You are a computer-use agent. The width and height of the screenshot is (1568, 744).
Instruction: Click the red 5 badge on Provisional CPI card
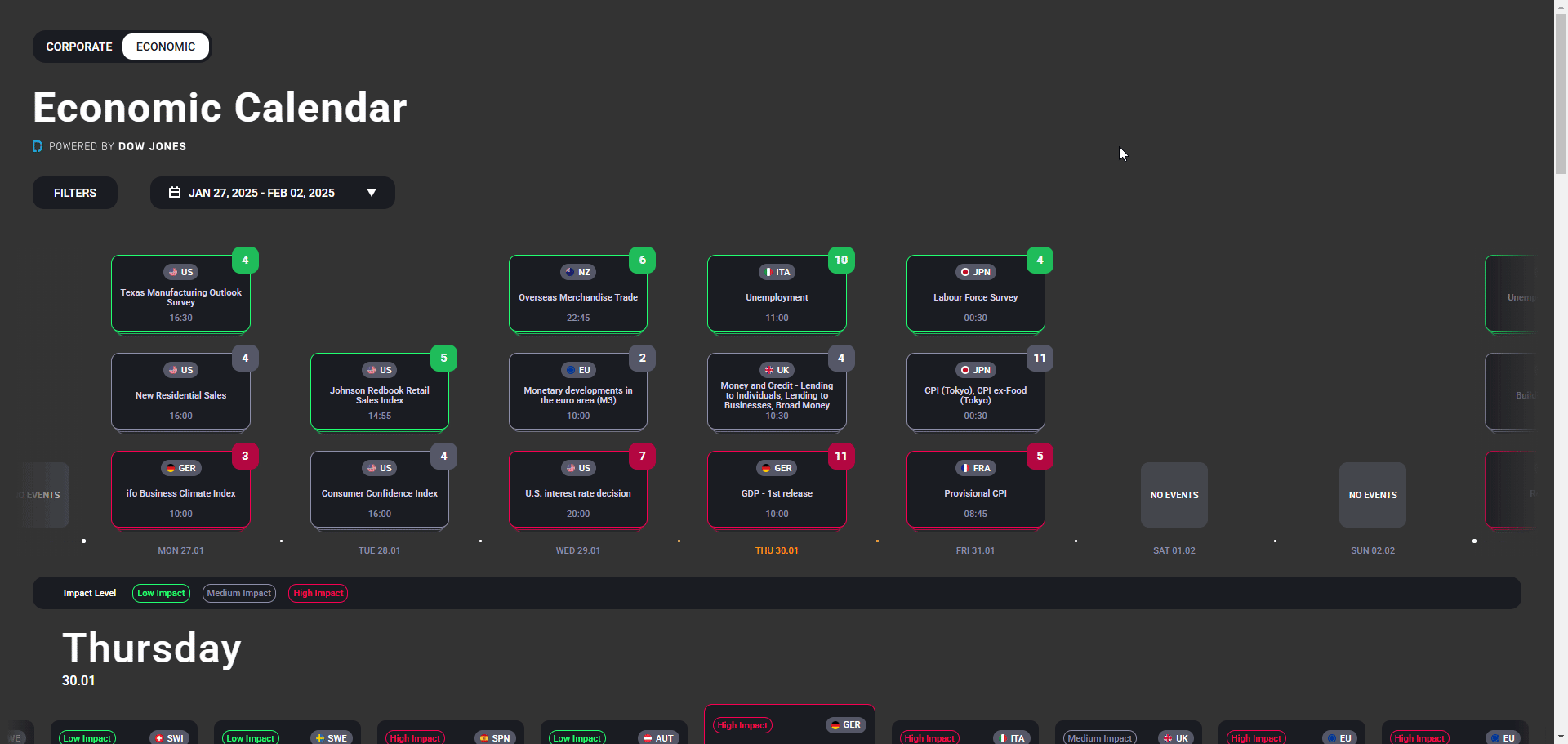(x=1040, y=456)
